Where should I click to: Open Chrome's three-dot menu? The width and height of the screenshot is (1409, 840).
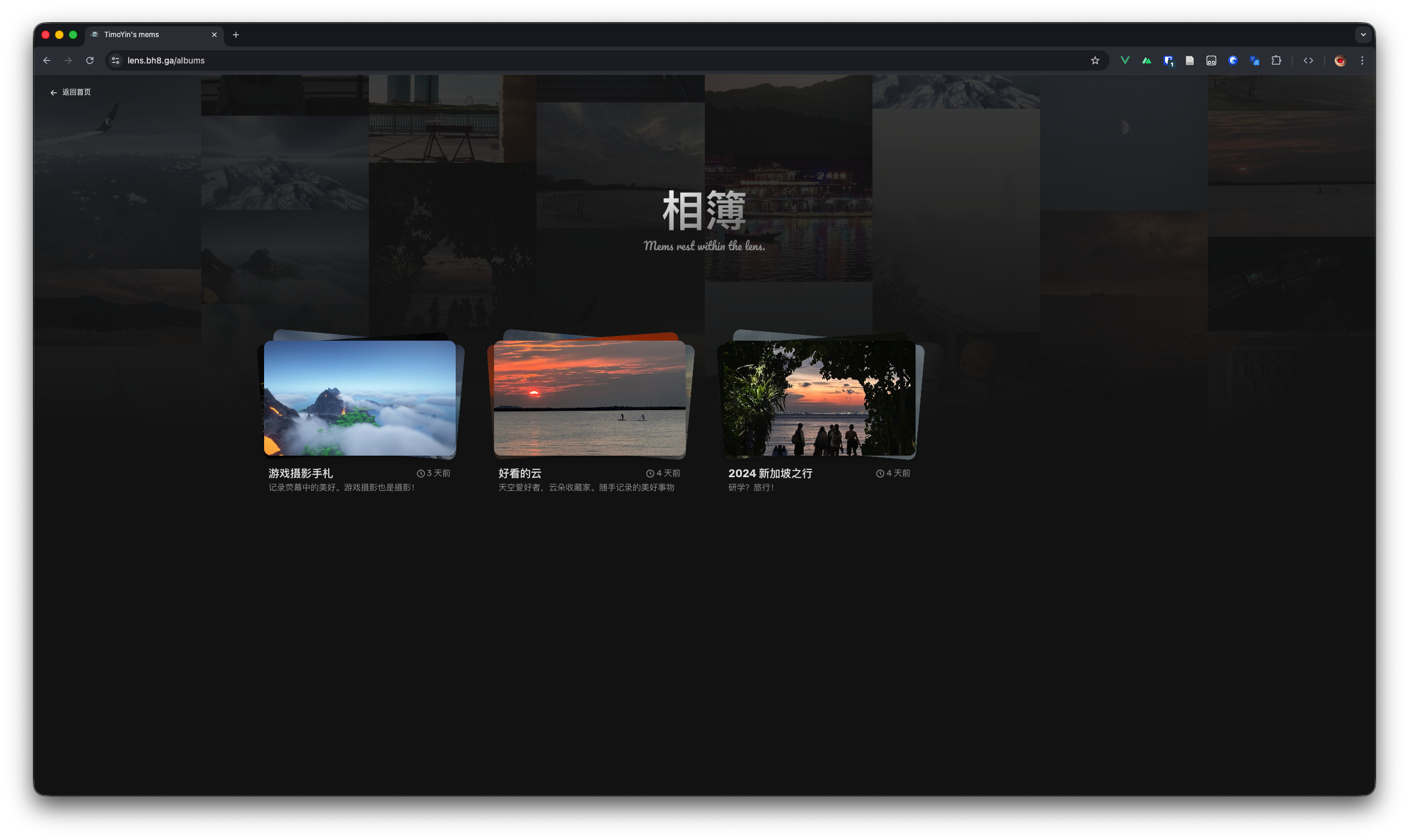click(x=1362, y=60)
